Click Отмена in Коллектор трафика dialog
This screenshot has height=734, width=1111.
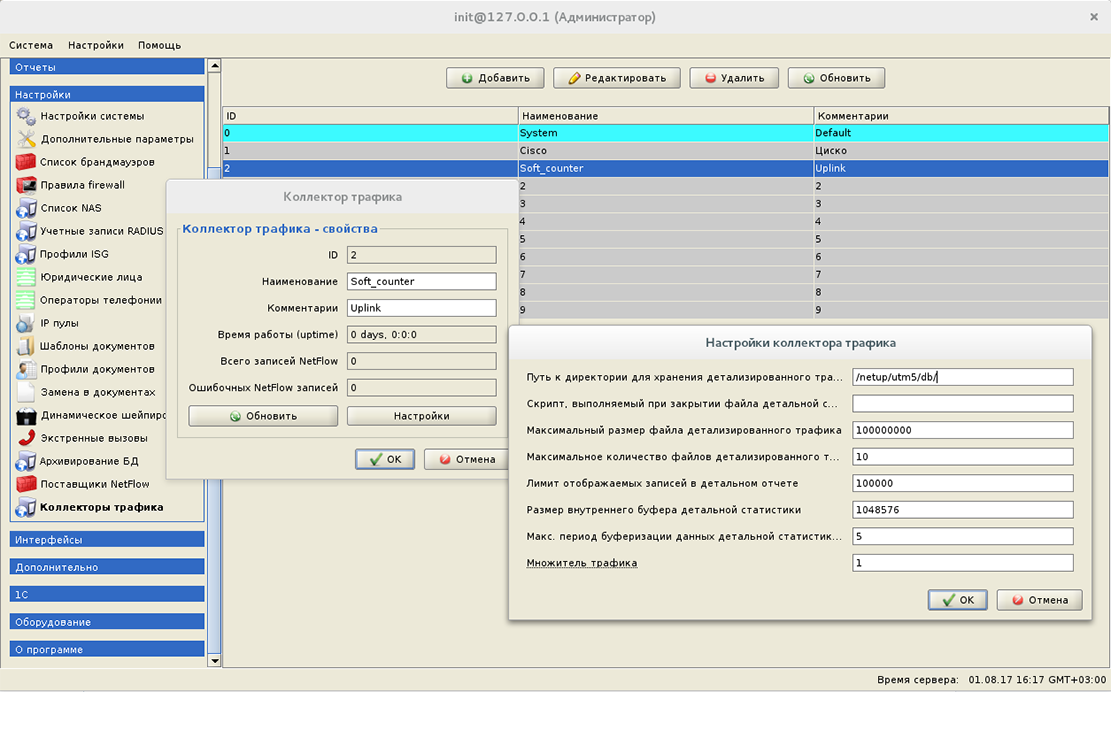(466, 459)
